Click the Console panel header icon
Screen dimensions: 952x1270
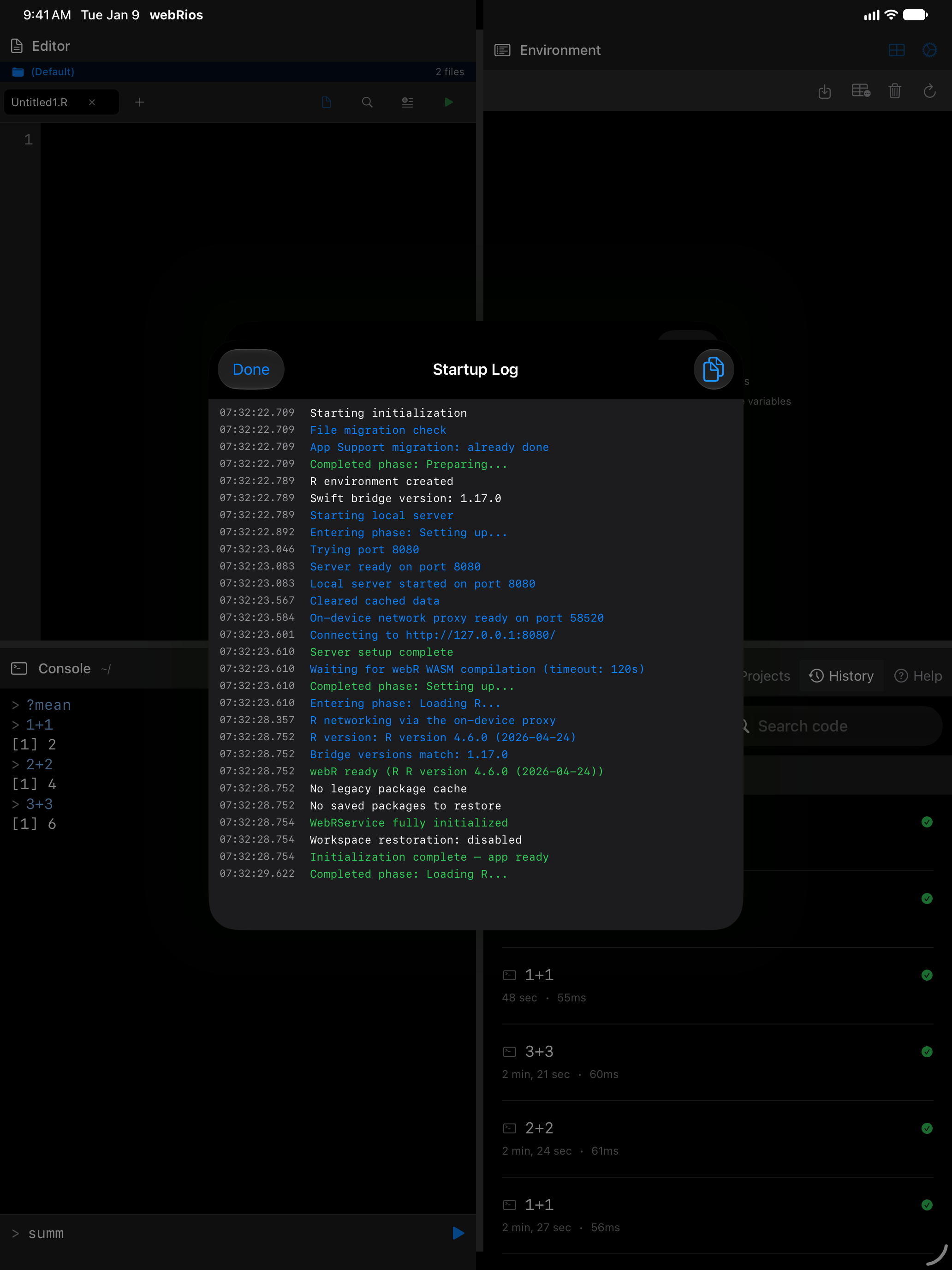(19, 668)
